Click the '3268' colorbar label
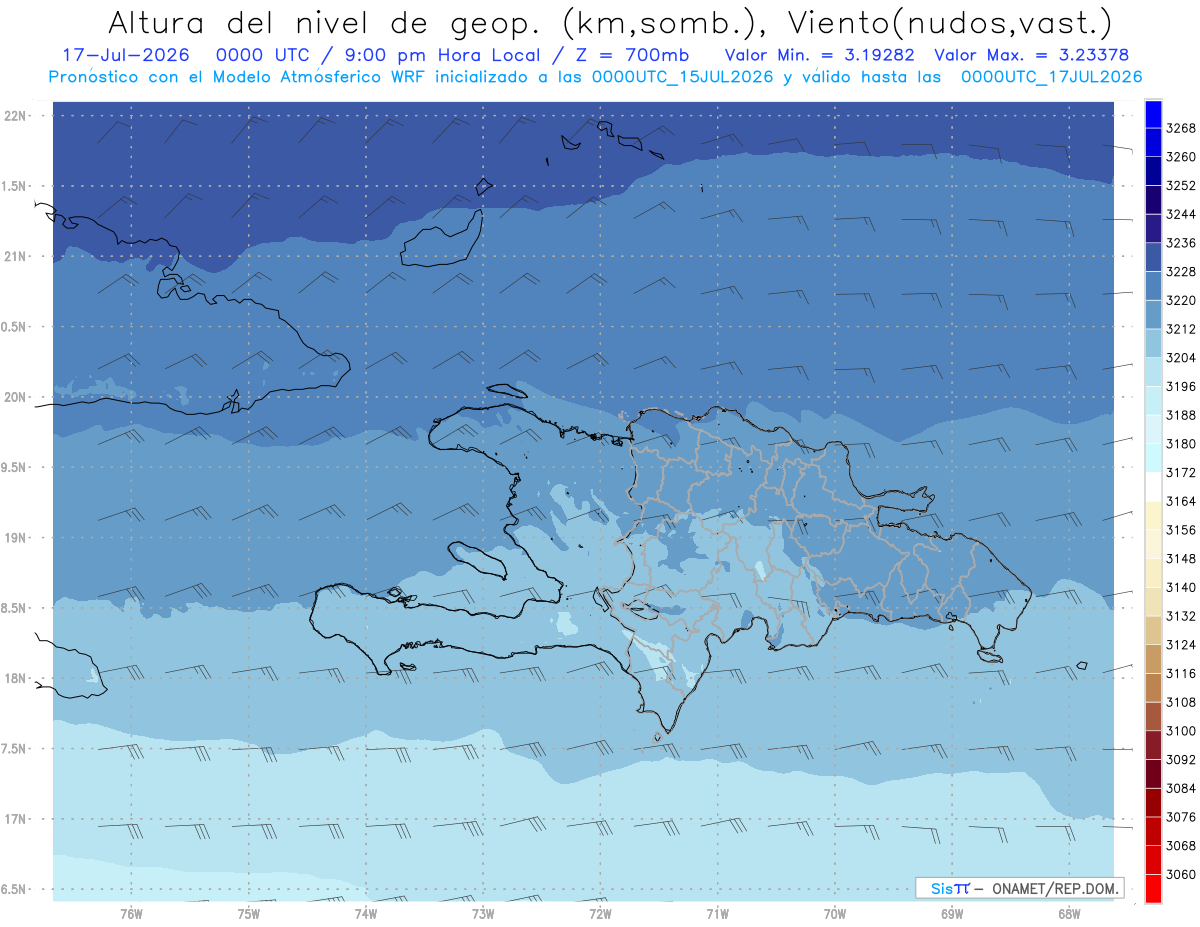This screenshot has width=1200, height=927. point(1181,128)
